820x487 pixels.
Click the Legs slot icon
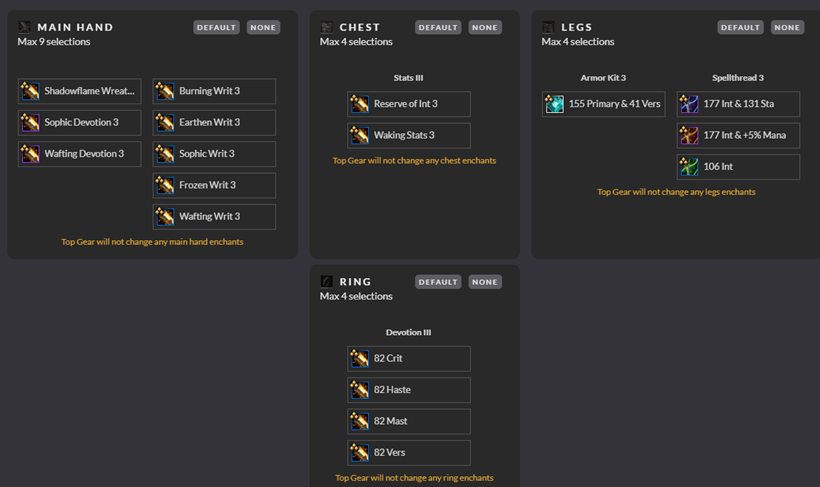548,27
